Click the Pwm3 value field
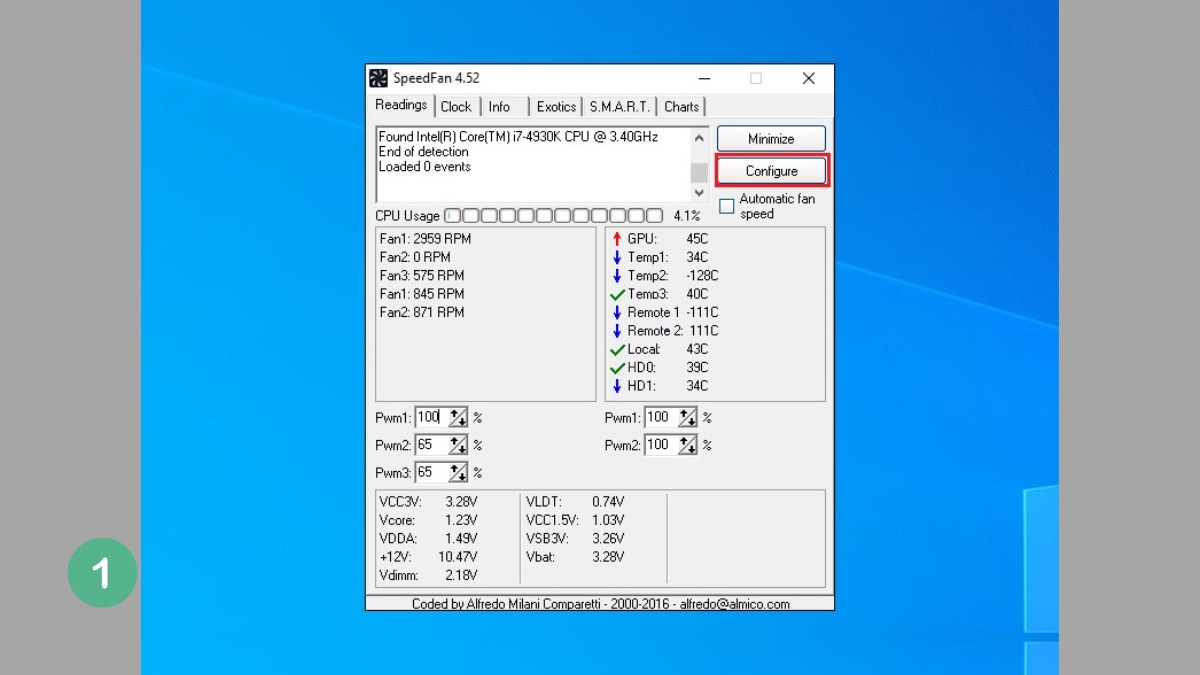This screenshot has width=1200, height=675. pos(430,472)
